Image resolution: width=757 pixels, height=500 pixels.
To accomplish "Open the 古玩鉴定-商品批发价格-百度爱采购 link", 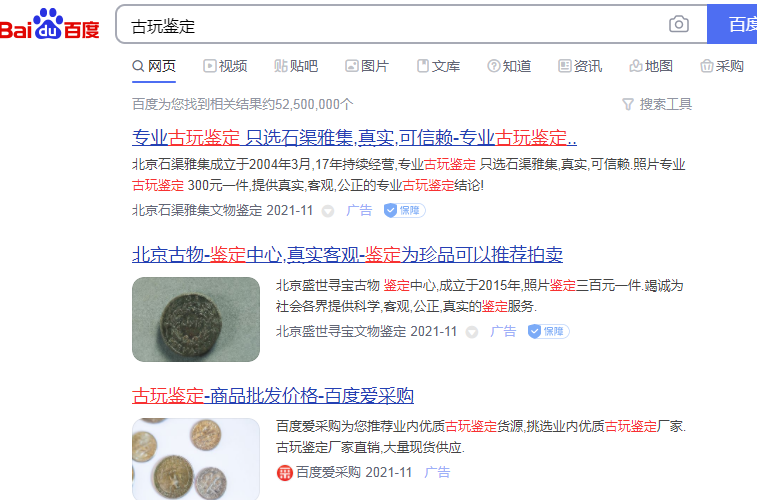I will pyautogui.click(x=273, y=396).
